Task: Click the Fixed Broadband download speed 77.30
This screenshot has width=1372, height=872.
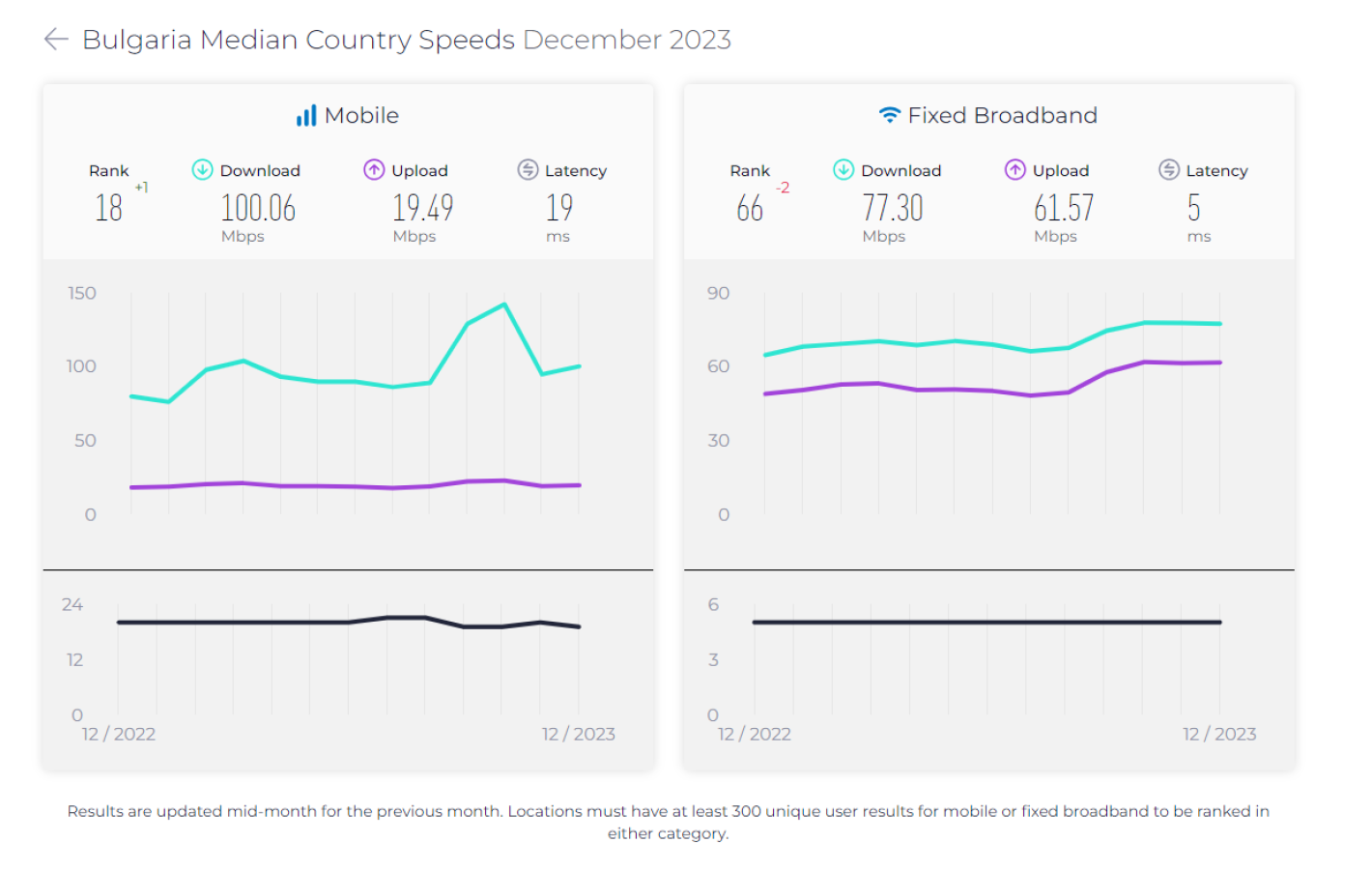Action: 893,208
